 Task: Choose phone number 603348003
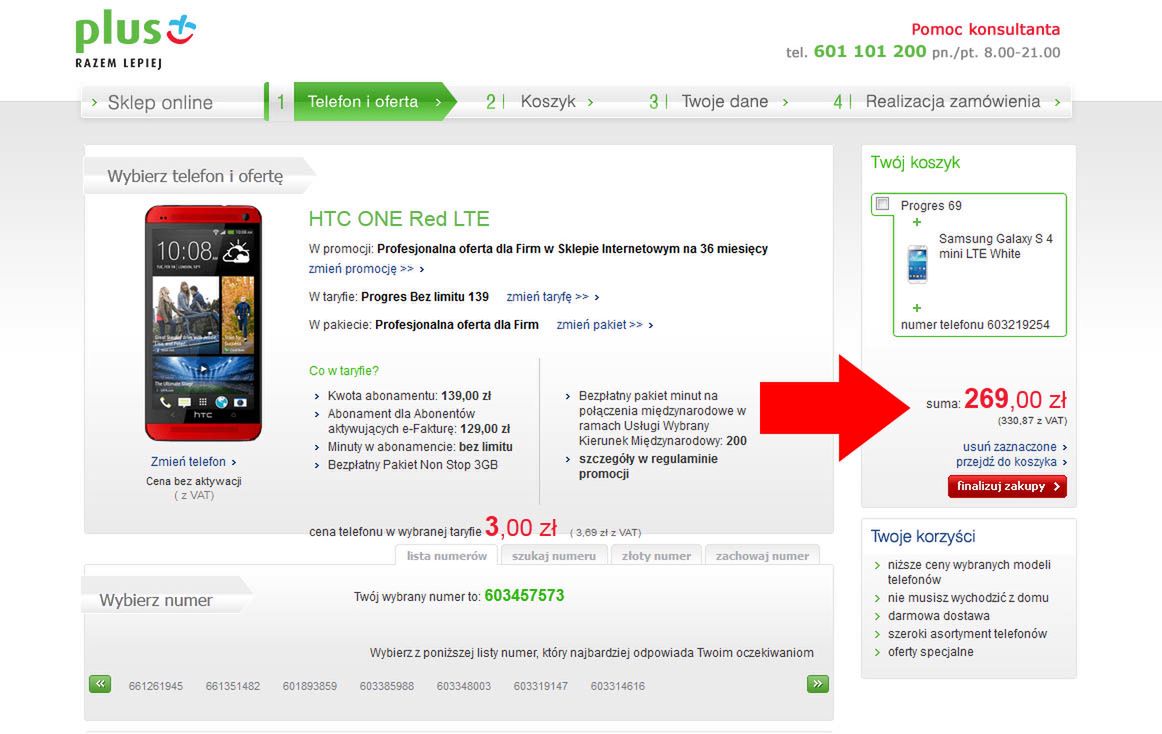click(464, 687)
